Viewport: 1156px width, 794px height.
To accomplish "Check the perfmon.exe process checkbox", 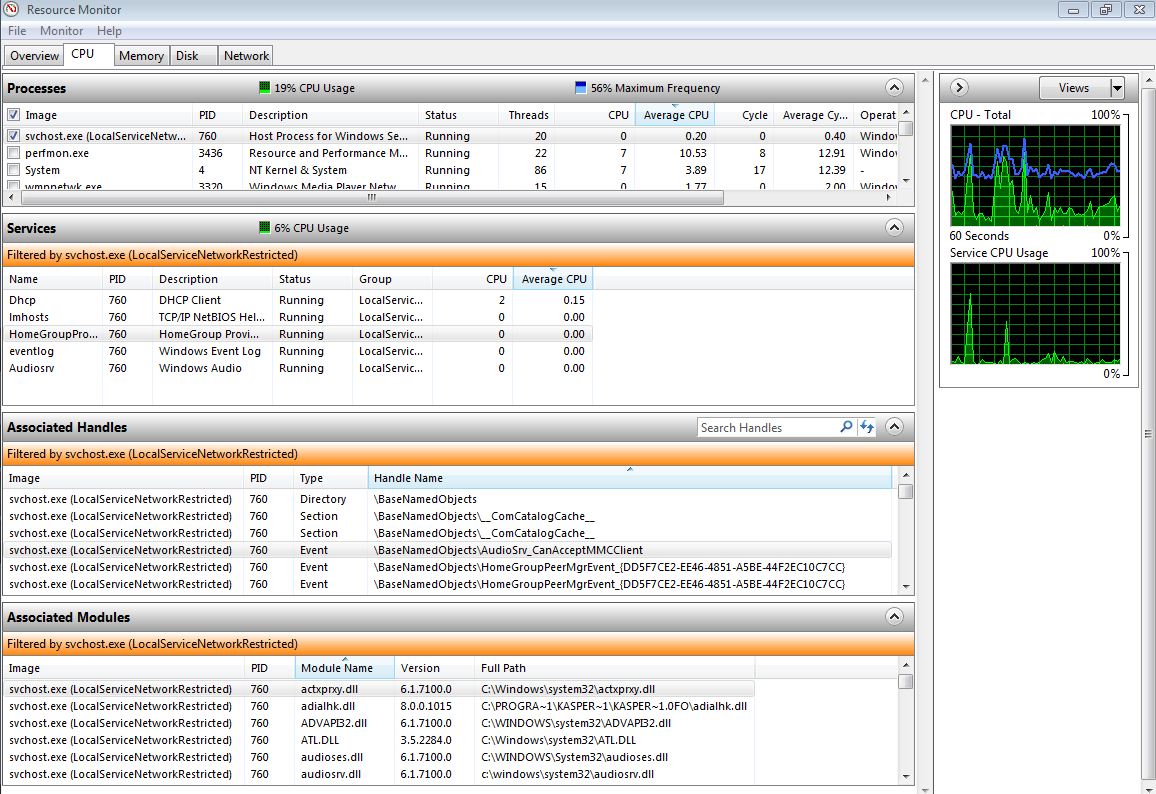I will click(x=13, y=153).
